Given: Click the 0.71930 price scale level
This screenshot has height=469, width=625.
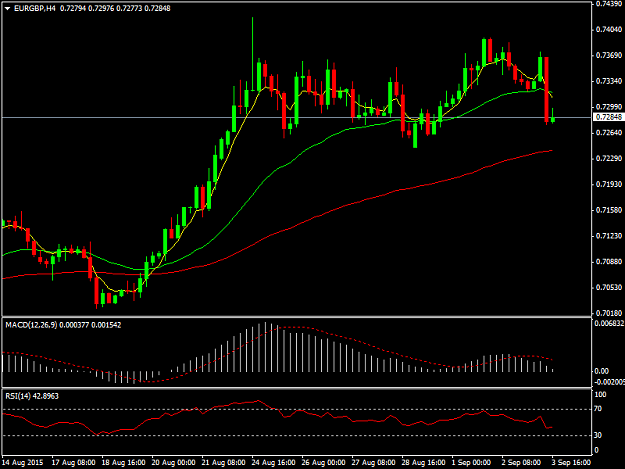Looking at the screenshot, I should coord(609,184).
